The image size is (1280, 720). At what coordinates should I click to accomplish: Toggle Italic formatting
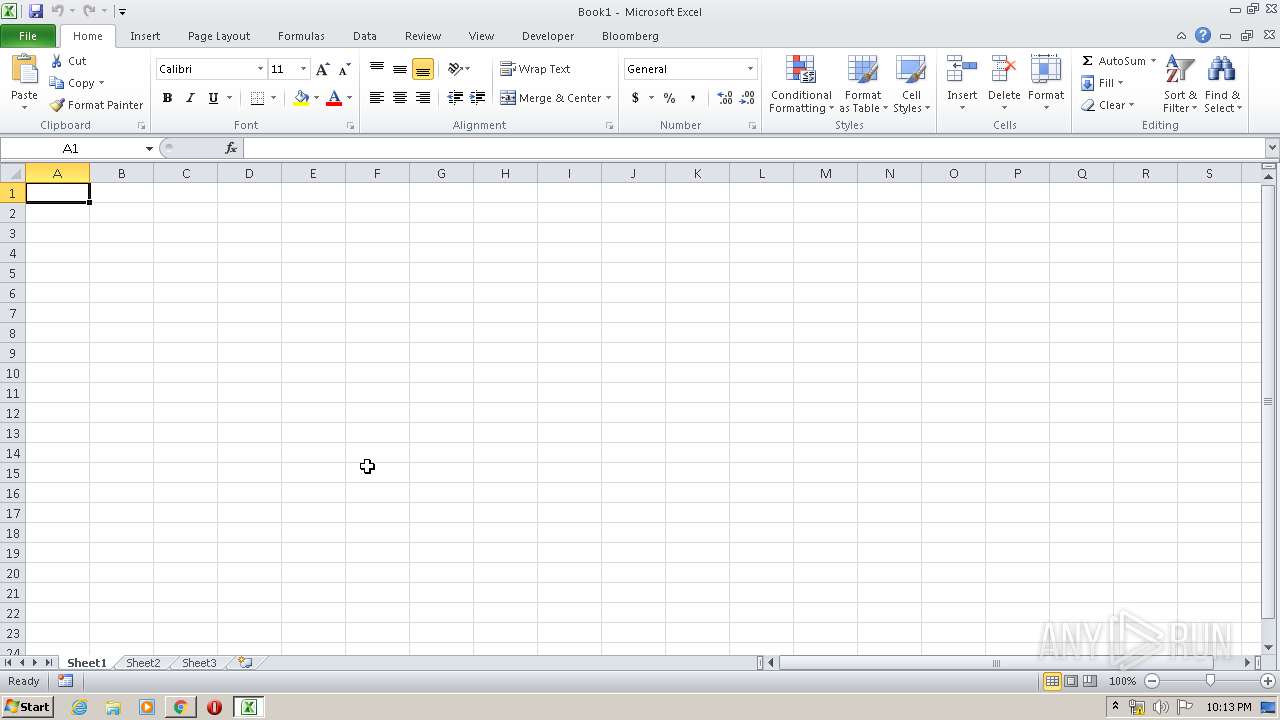(x=190, y=98)
